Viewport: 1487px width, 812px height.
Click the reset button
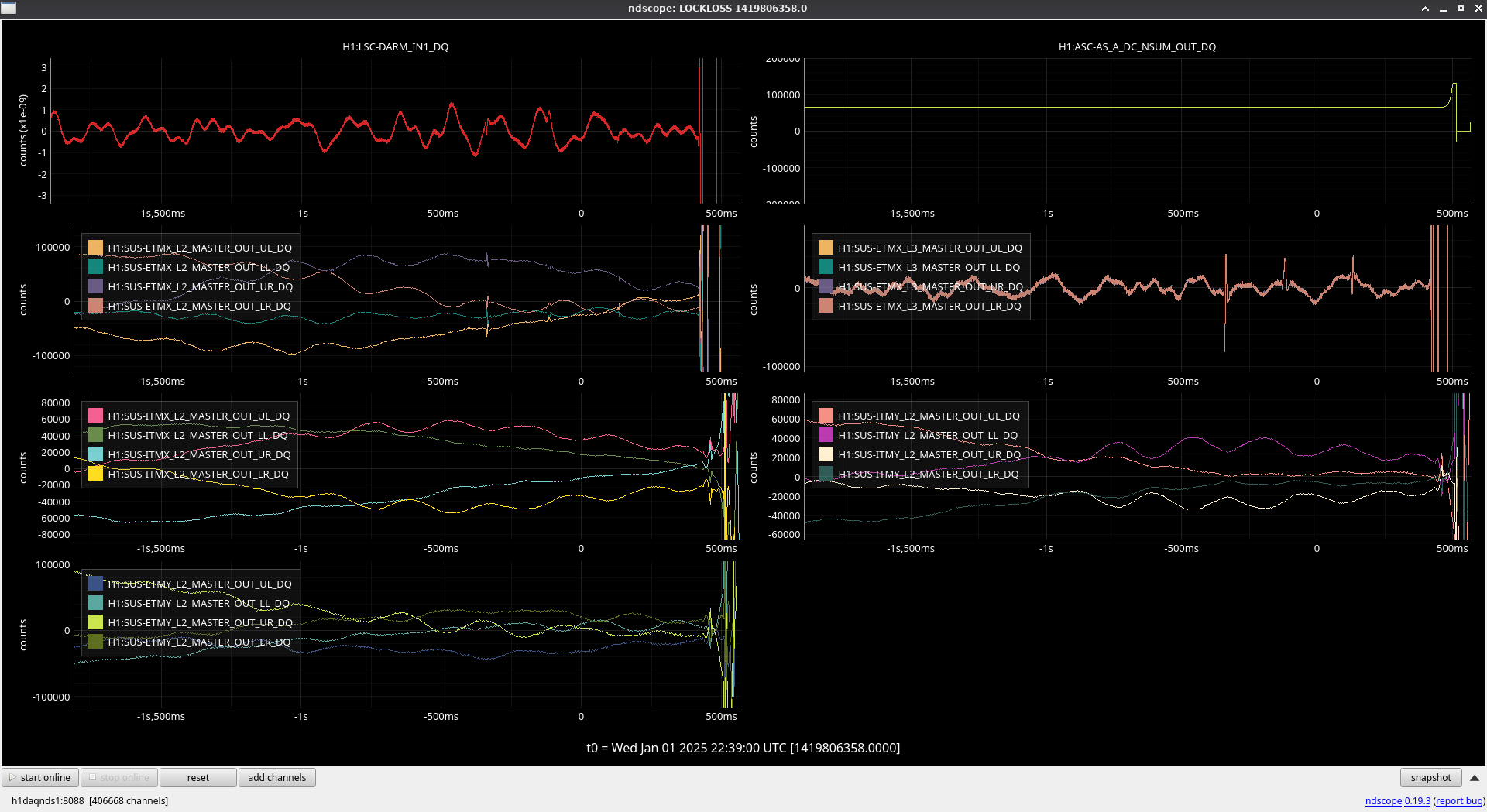[x=198, y=777]
